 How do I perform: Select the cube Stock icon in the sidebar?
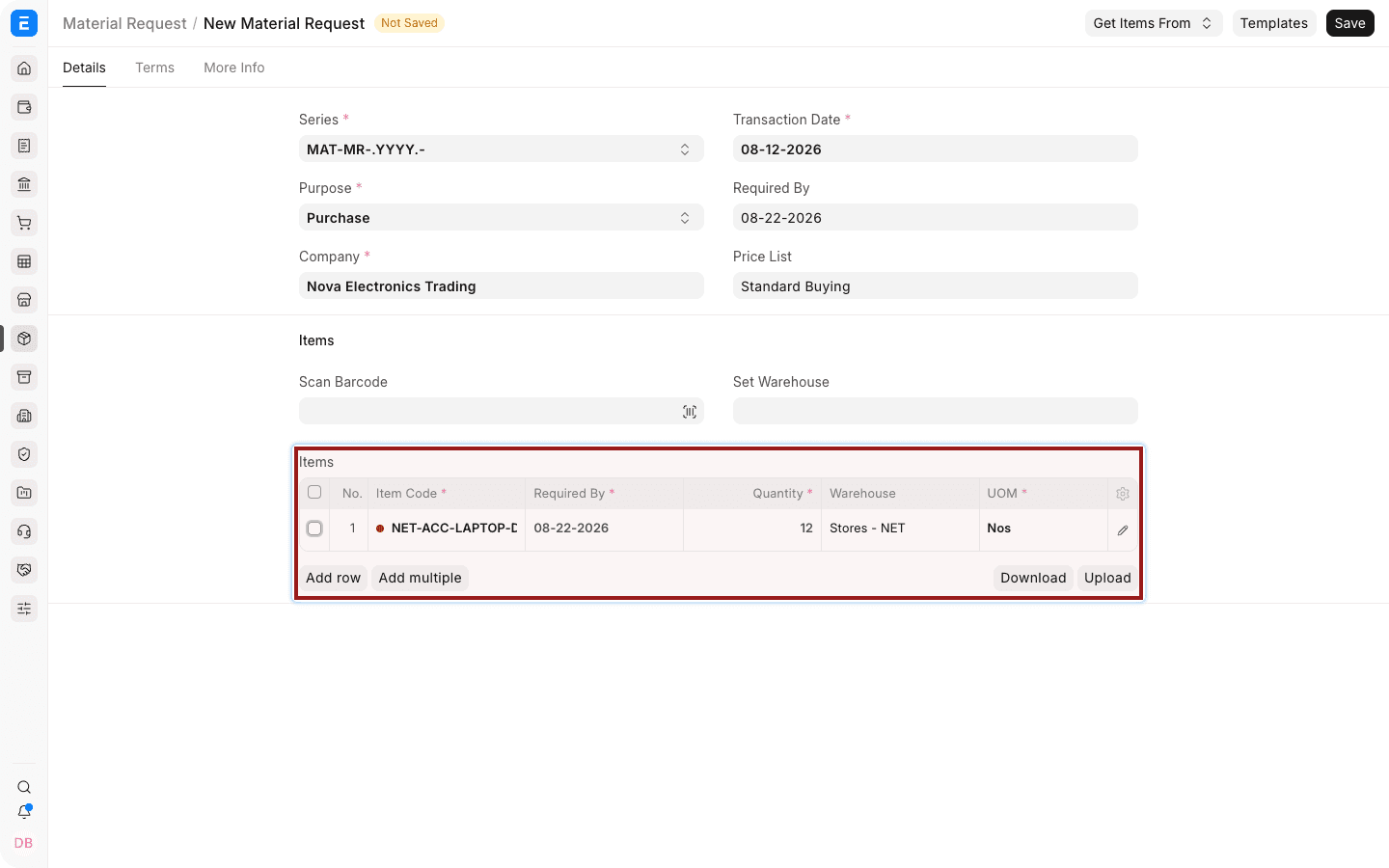24,339
